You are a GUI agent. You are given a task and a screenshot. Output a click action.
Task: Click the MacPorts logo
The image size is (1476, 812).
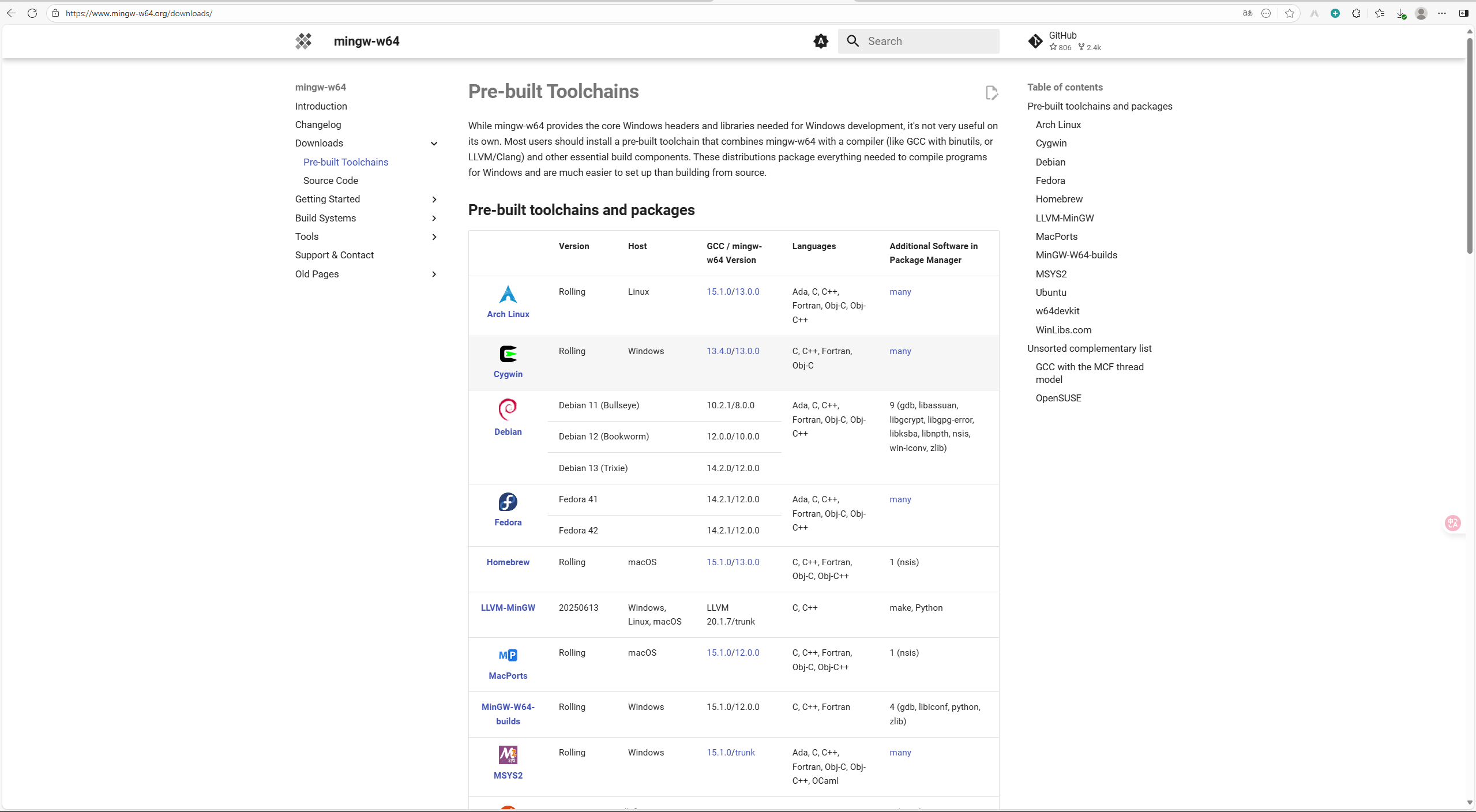click(x=508, y=655)
